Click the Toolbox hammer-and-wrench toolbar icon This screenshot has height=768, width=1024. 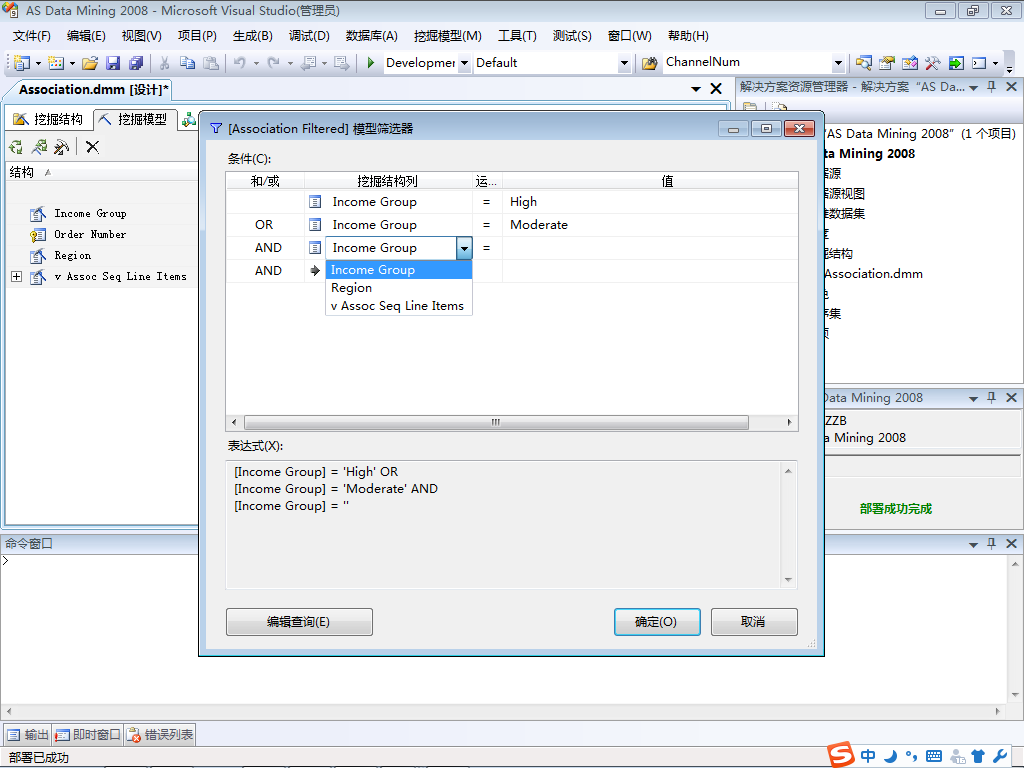[933, 63]
